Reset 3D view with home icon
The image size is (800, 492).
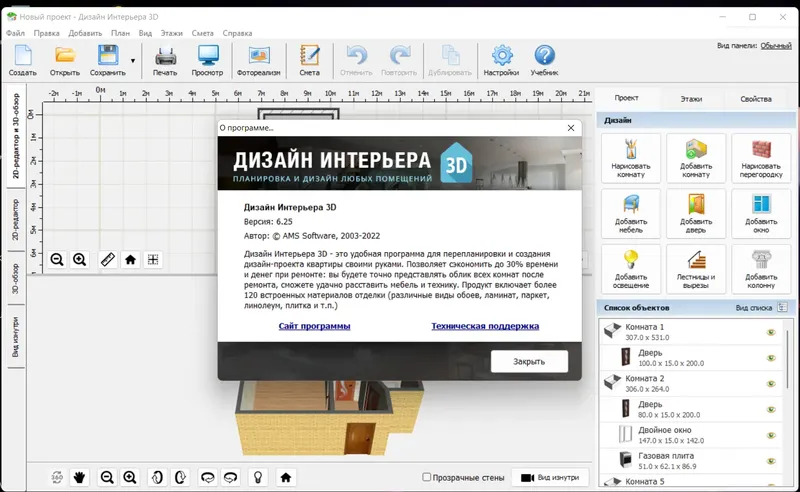[286, 478]
